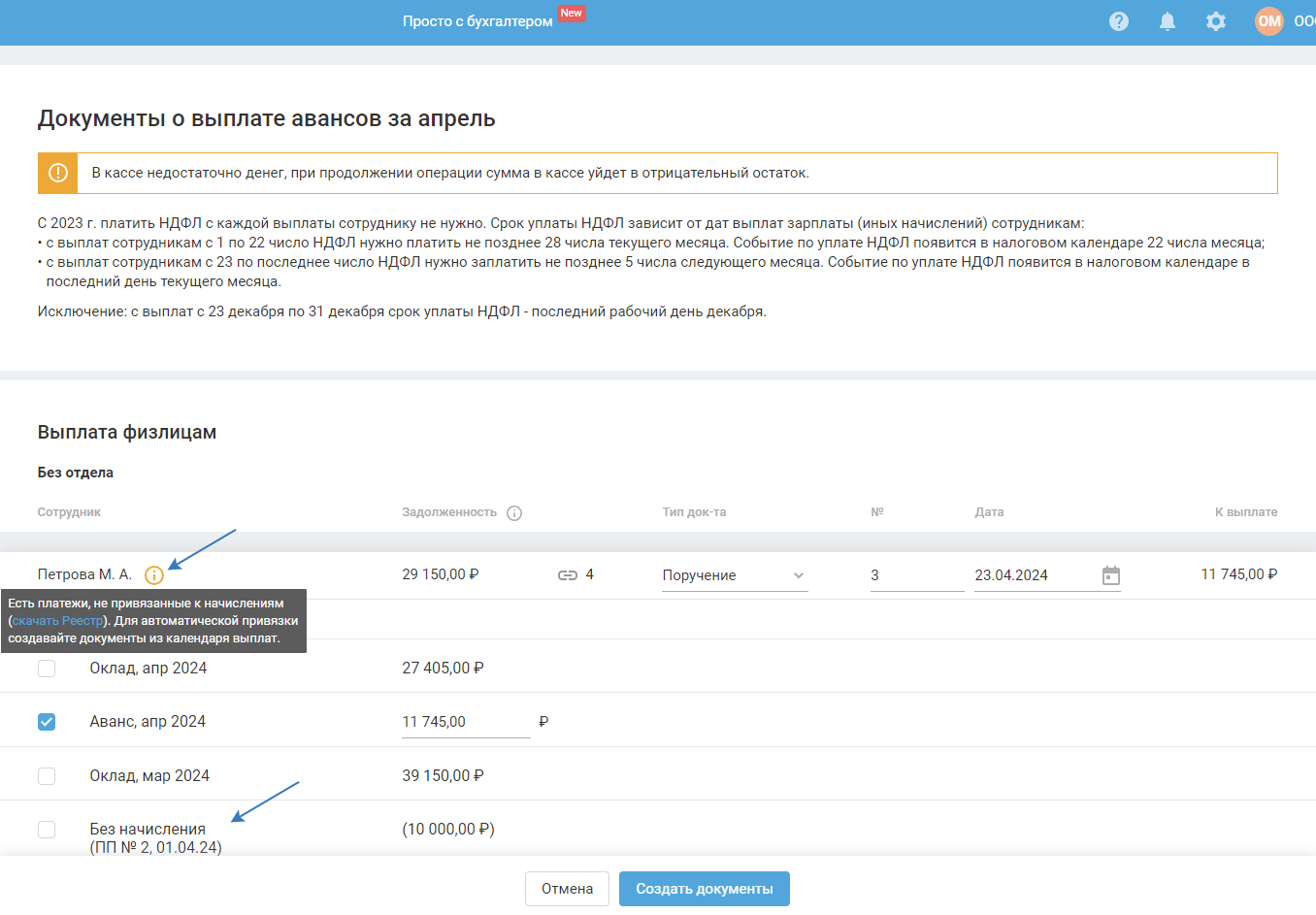
Task: Check the Без начисления checkbox
Action: point(47,830)
